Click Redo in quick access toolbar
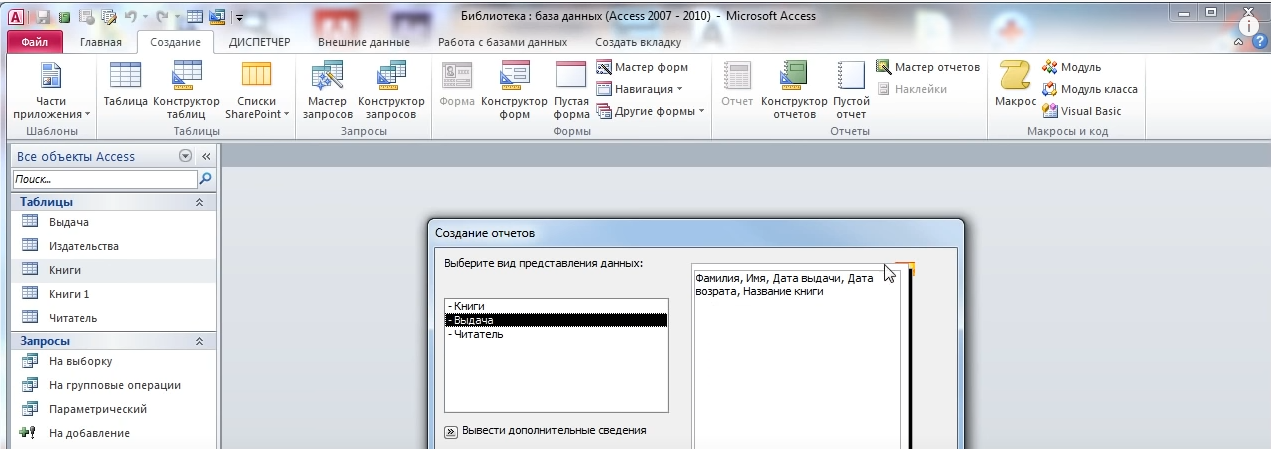 [x=163, y=16]
